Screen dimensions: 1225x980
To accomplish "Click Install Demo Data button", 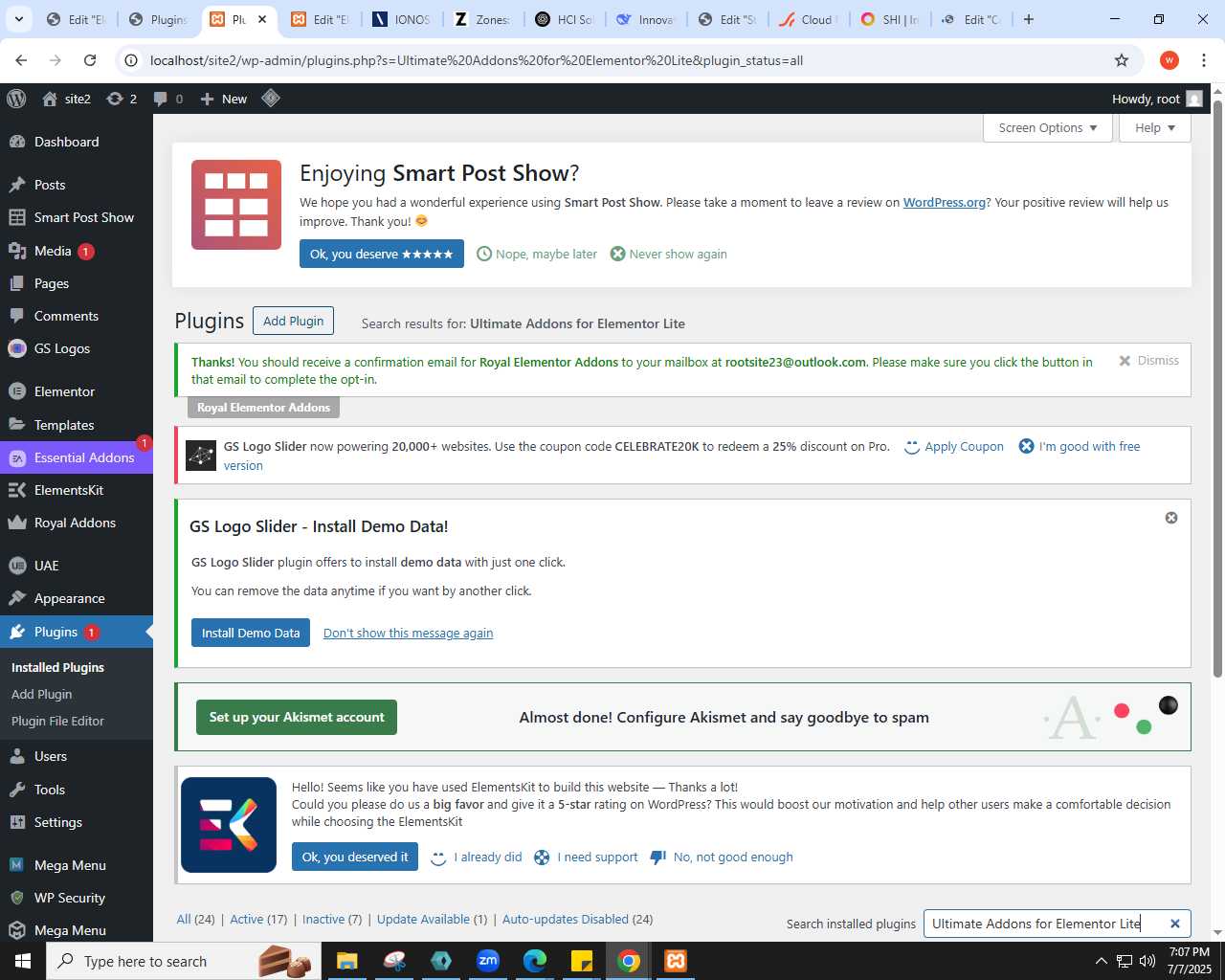I will point(251,633).
